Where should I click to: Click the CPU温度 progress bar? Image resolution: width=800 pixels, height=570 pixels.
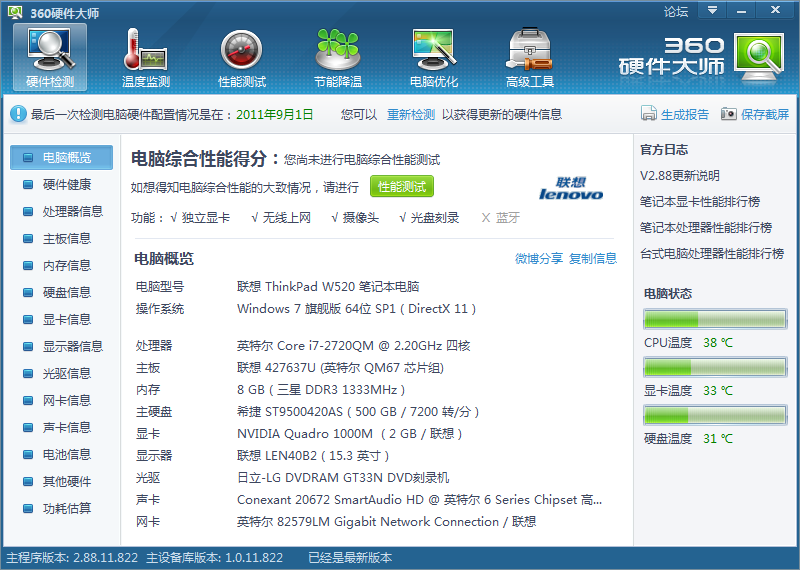[715, 319]
